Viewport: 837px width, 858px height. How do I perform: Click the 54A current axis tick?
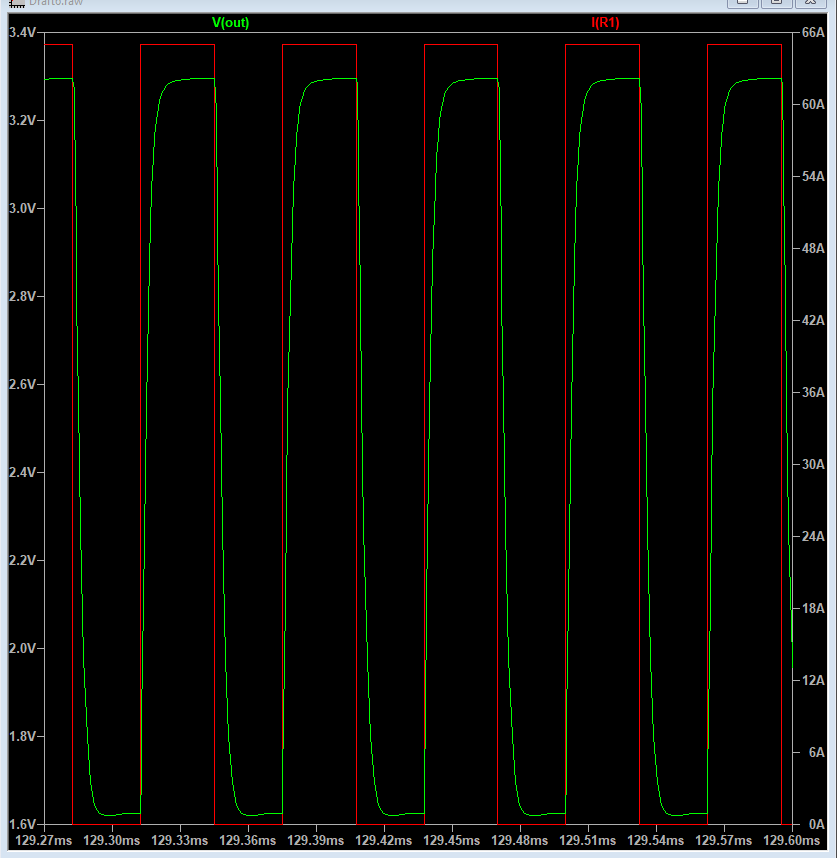(x=813, y=177)
